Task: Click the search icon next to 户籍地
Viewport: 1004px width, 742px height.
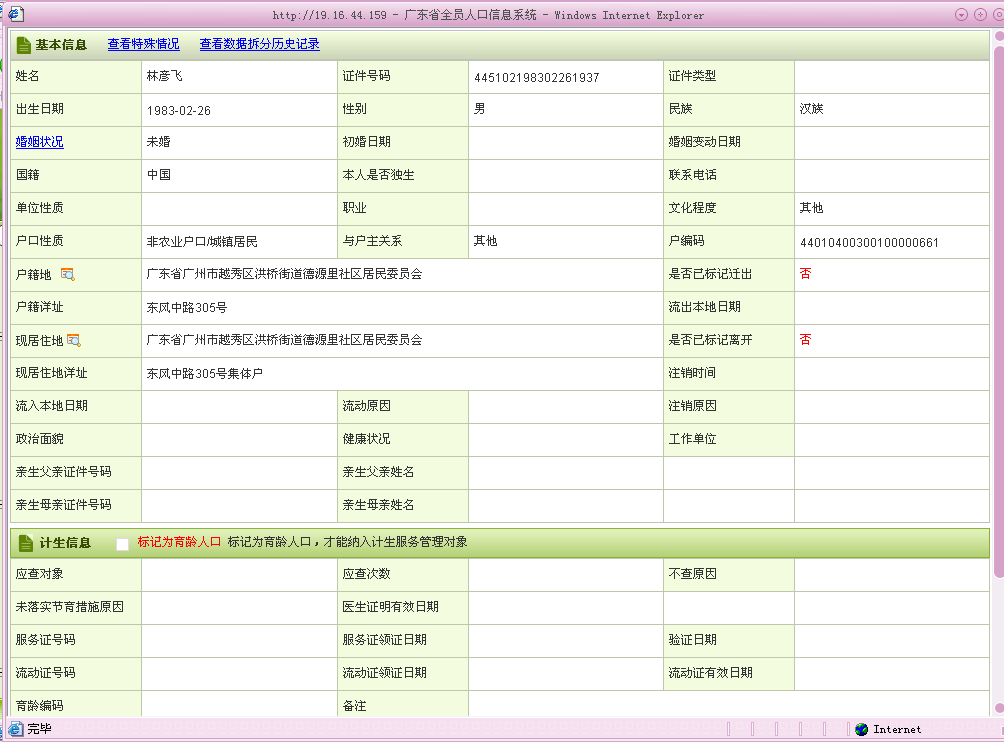Action: [68, 274]
